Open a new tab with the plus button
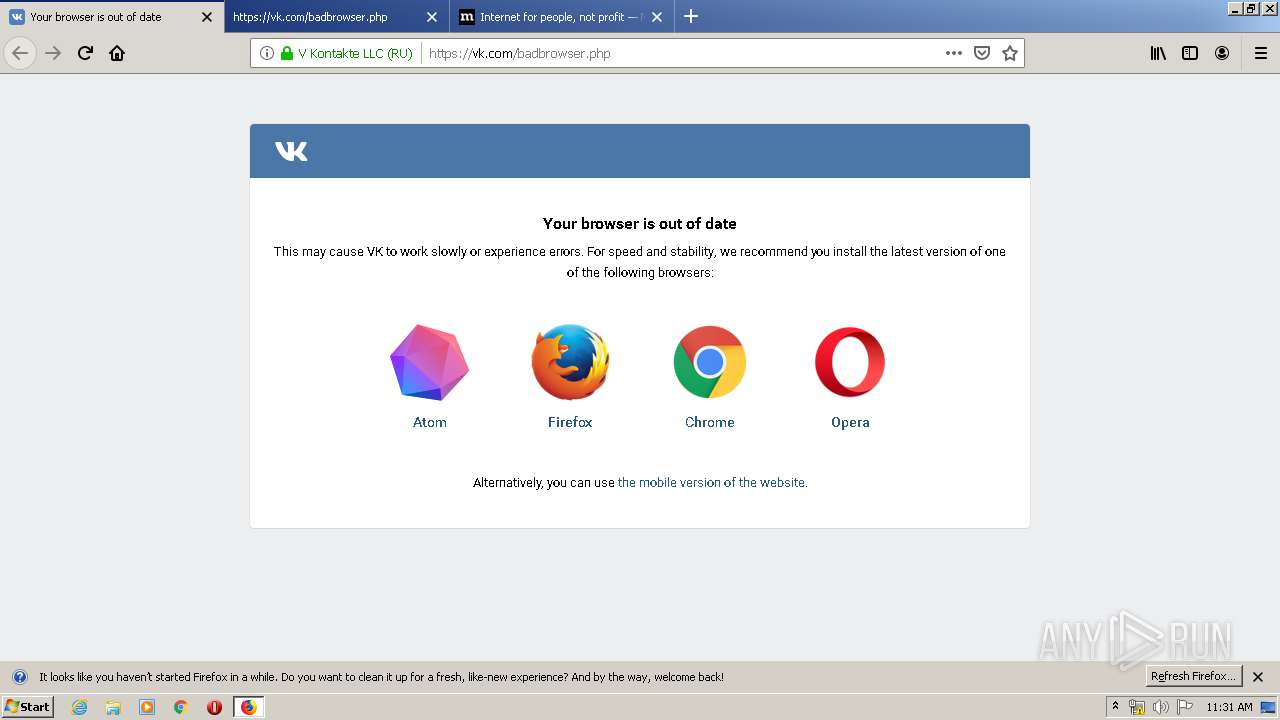Image resolution: width=1280 pixels, height=720 pixels. pos(691,16)
